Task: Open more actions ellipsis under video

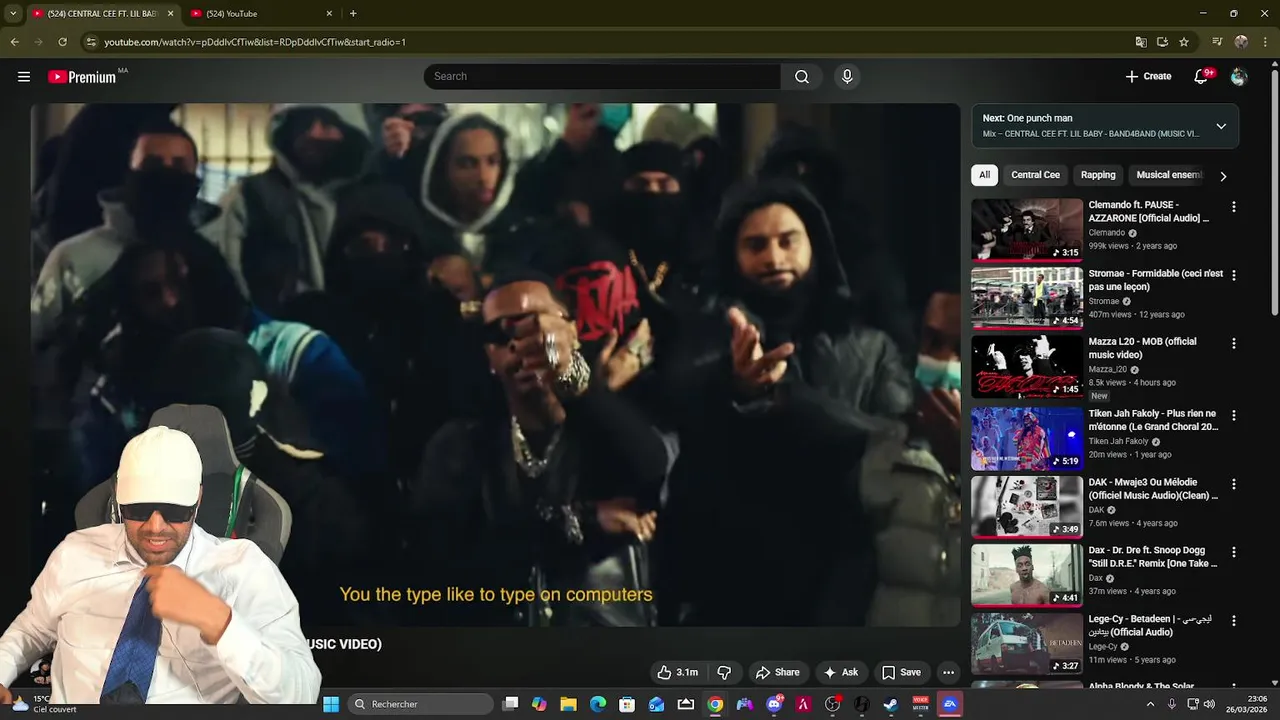Action: (949, 672)
